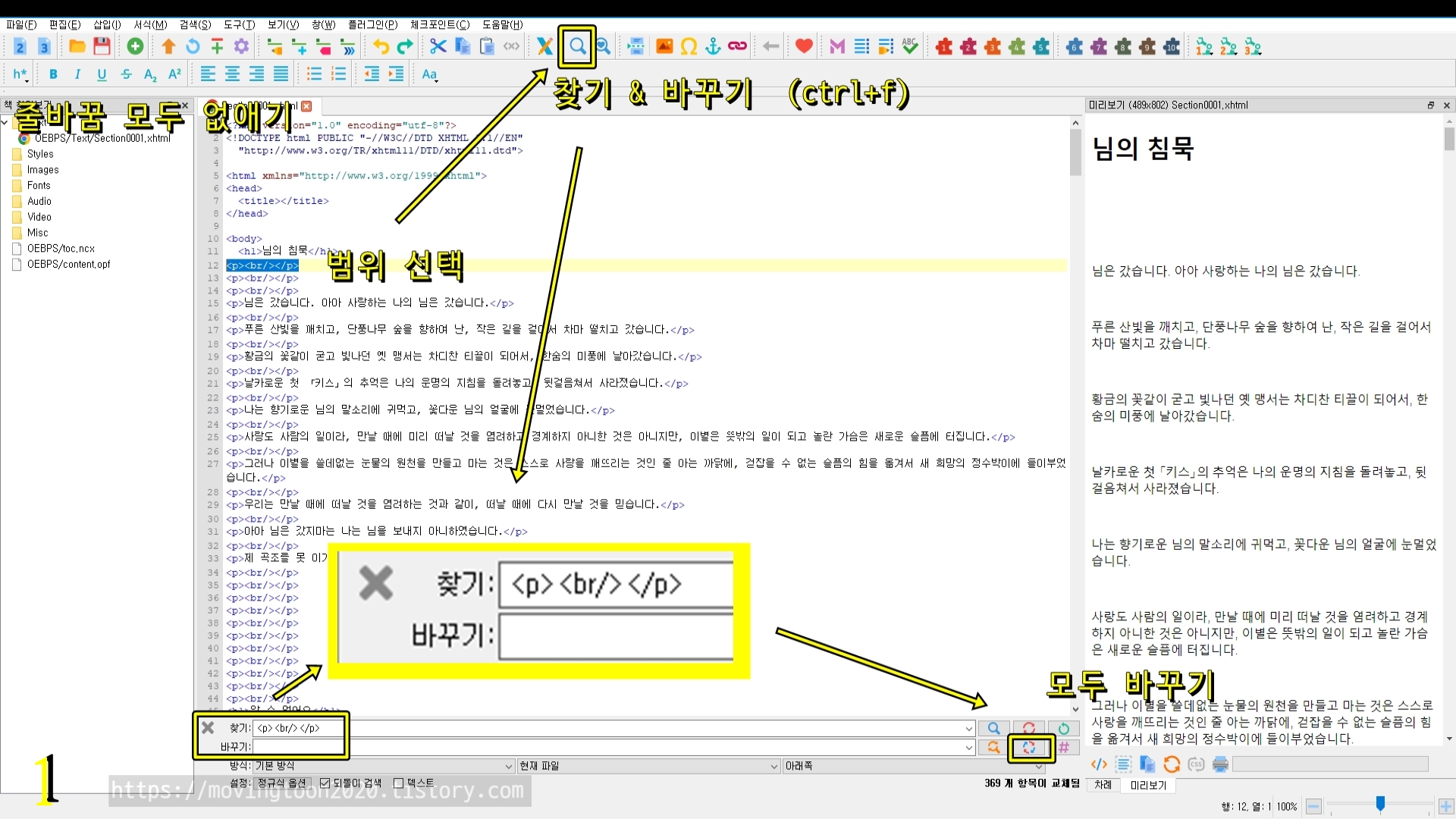
Task: Select Styles folder in book browser
Action: pyautogui.click(x=40, y=154)
